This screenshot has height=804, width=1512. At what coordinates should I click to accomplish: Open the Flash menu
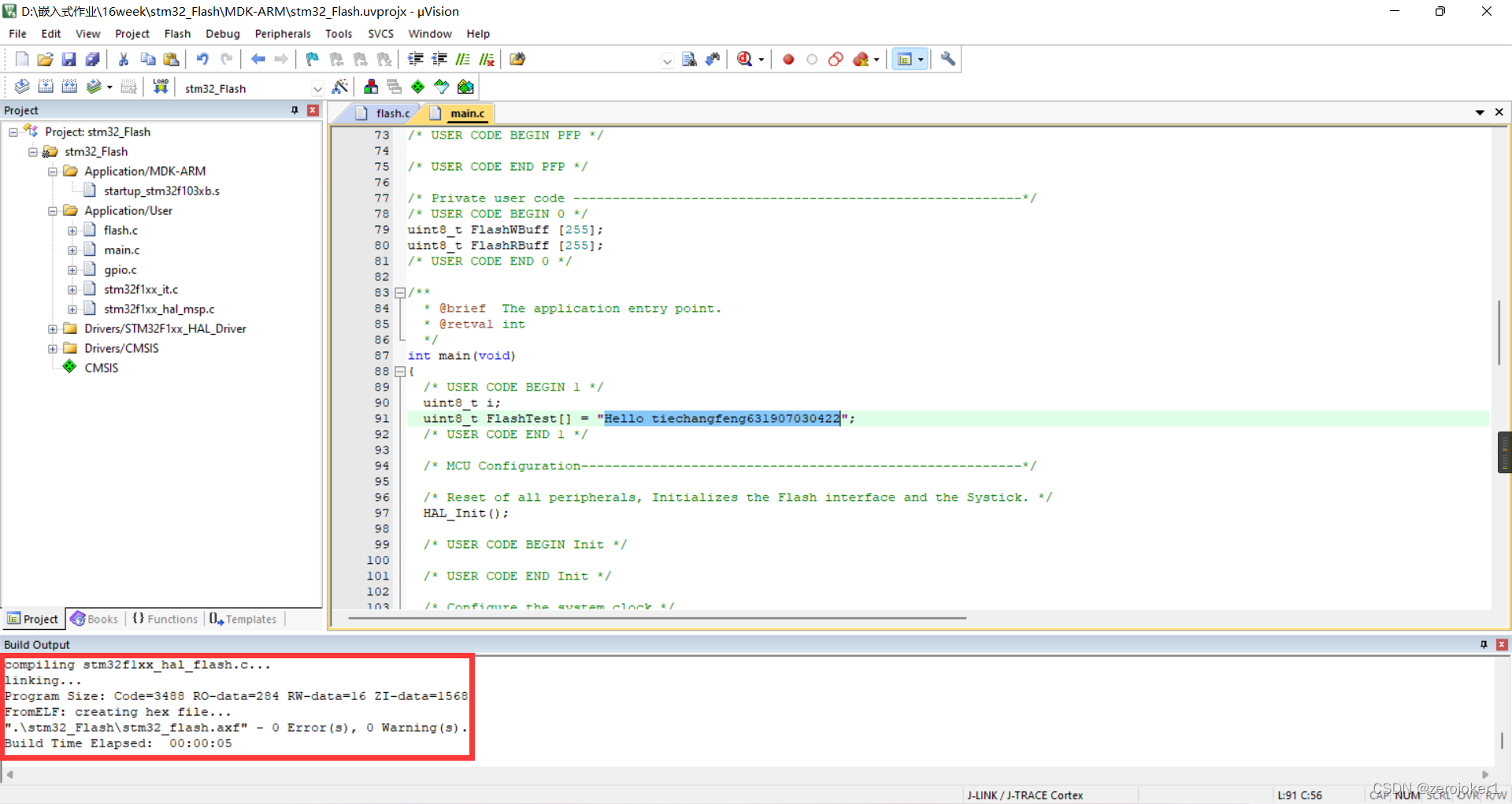click(x=177, y=34)
